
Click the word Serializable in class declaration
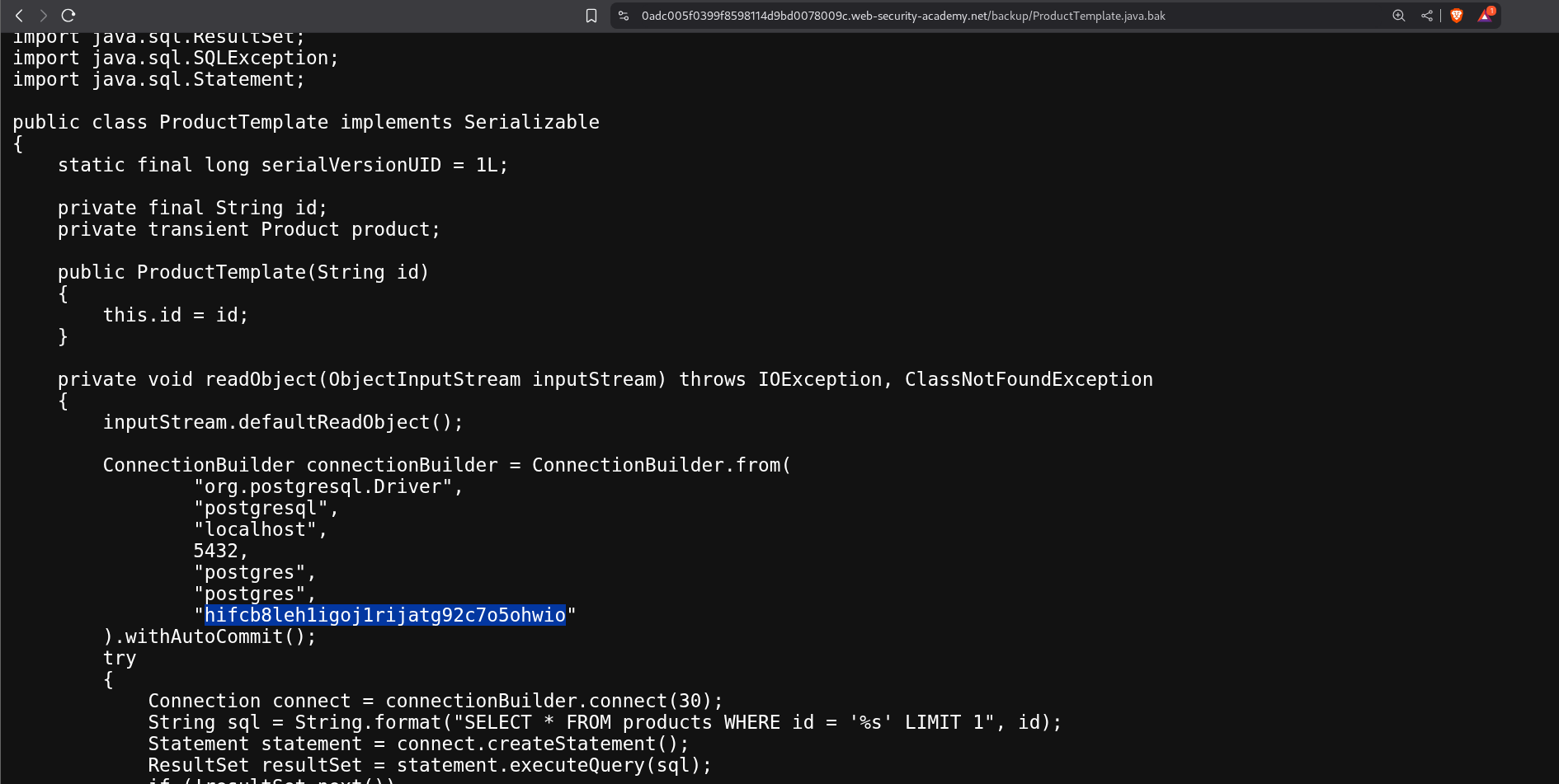pyautogui.click(x=531, y=122)
